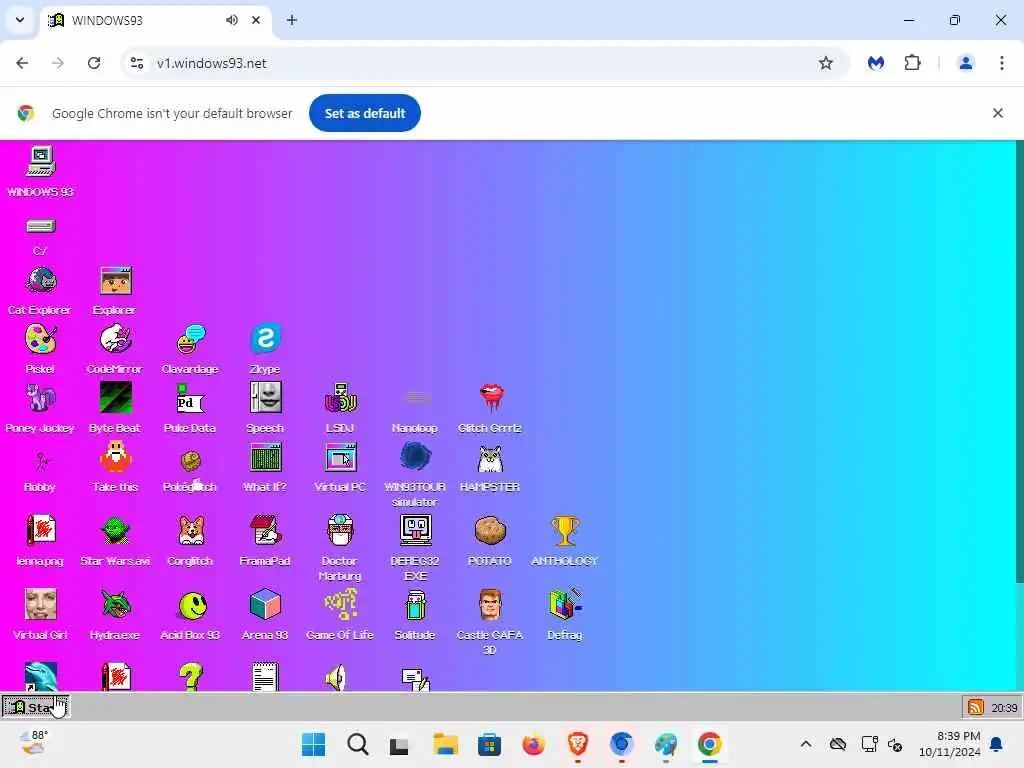Open the tab search dropdown arrow

coord(20,20)
